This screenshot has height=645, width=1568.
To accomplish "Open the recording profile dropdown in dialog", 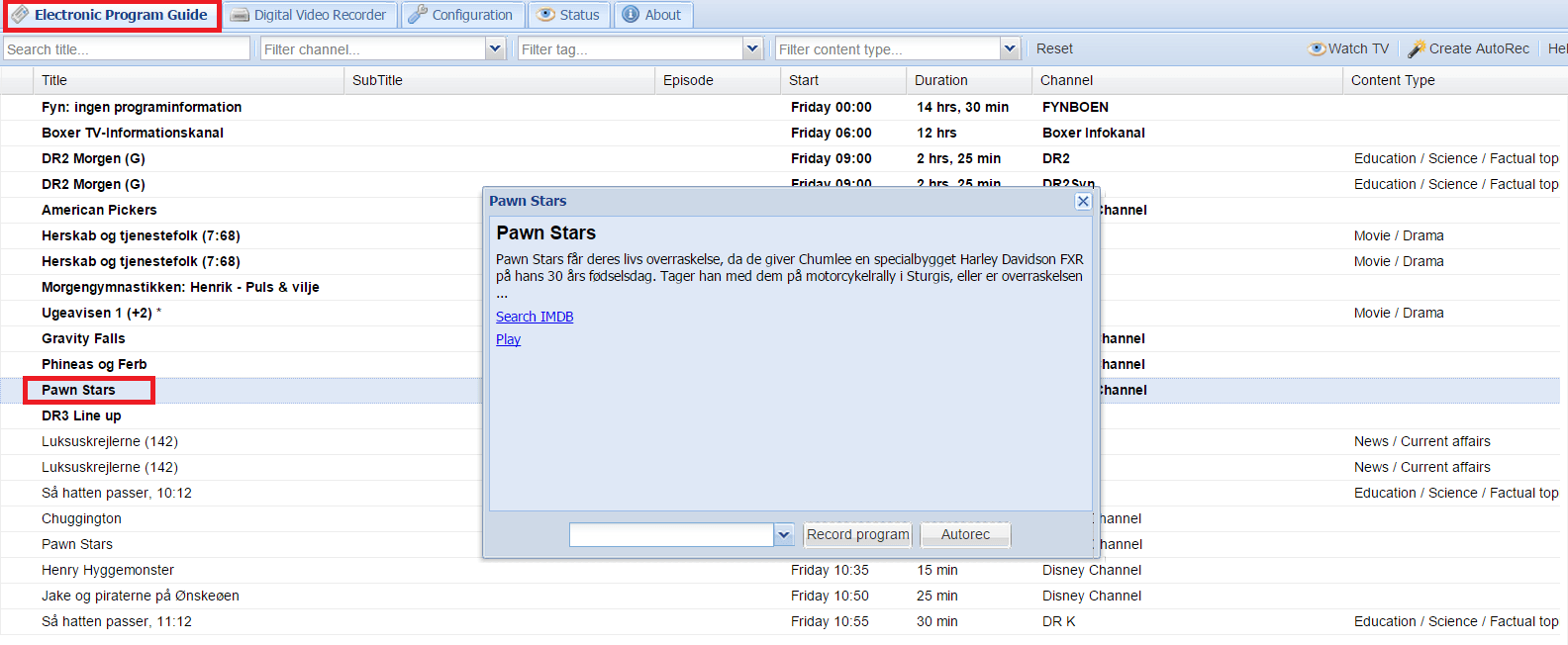I will tap(784, 535).
